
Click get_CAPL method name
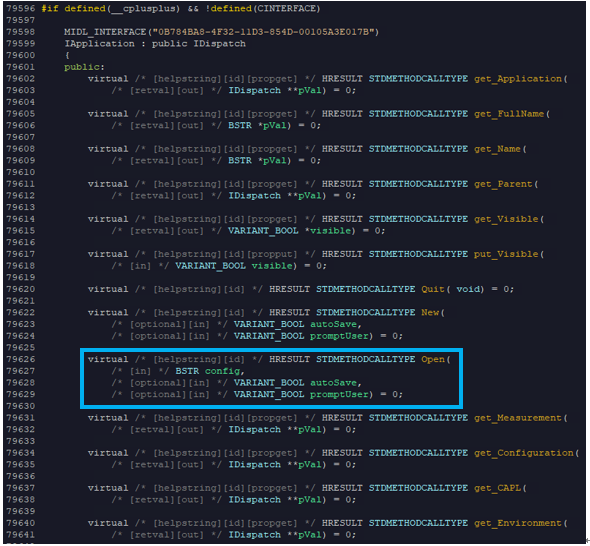[497, 488]
